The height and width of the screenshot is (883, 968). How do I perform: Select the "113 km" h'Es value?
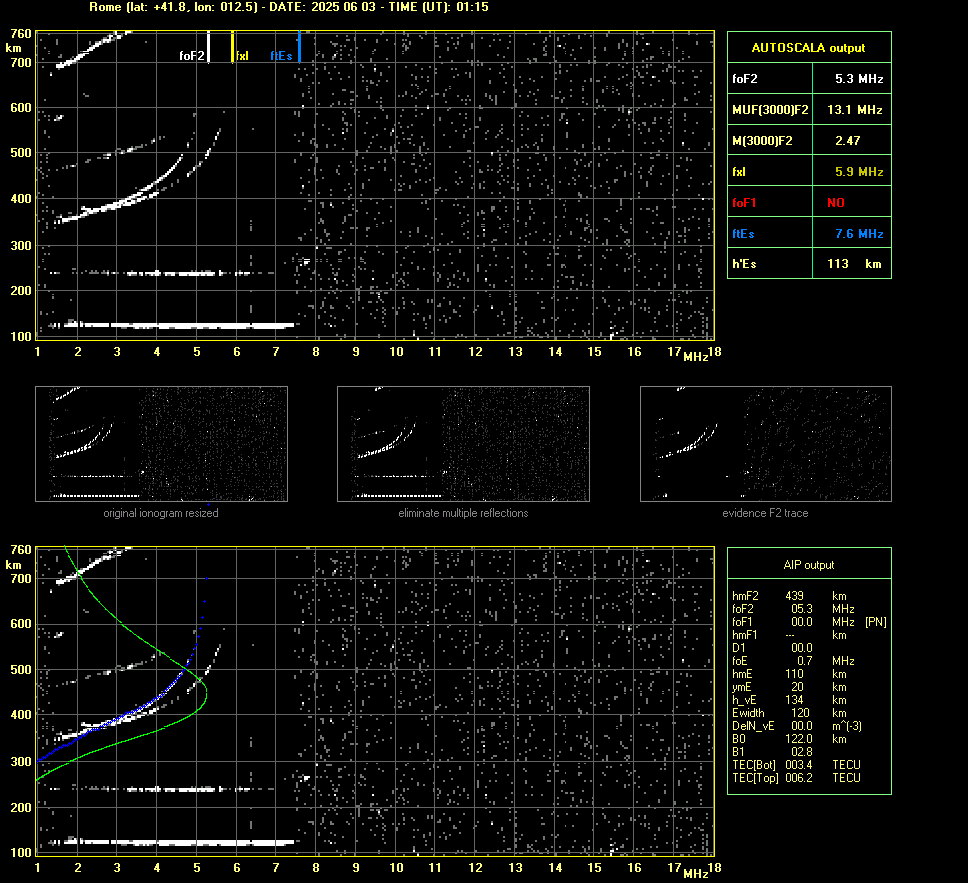pos(854,264)
